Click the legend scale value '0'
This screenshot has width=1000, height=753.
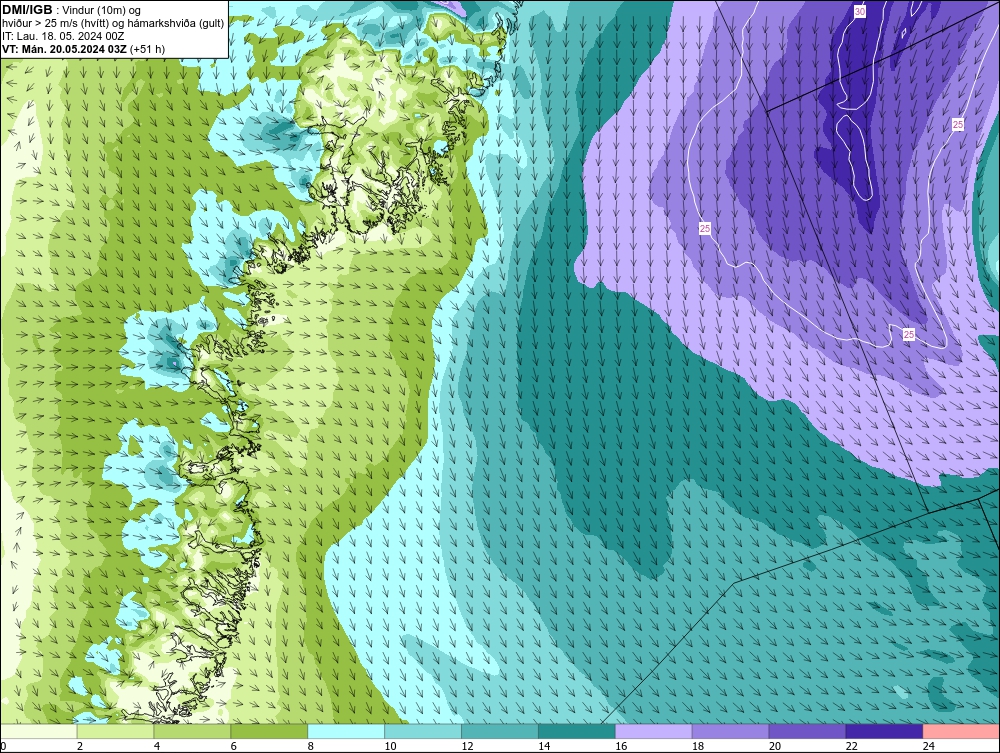[x=3, y=746]
